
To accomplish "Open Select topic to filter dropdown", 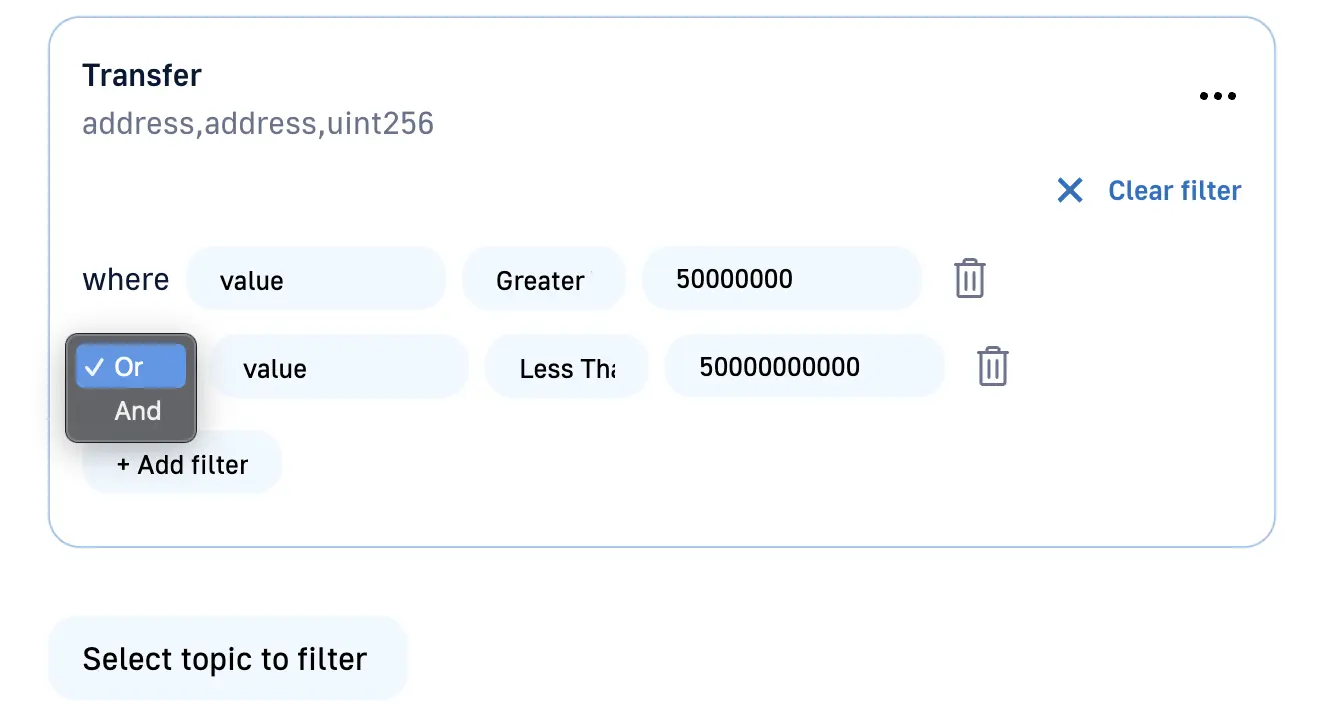I will [227, 659].
